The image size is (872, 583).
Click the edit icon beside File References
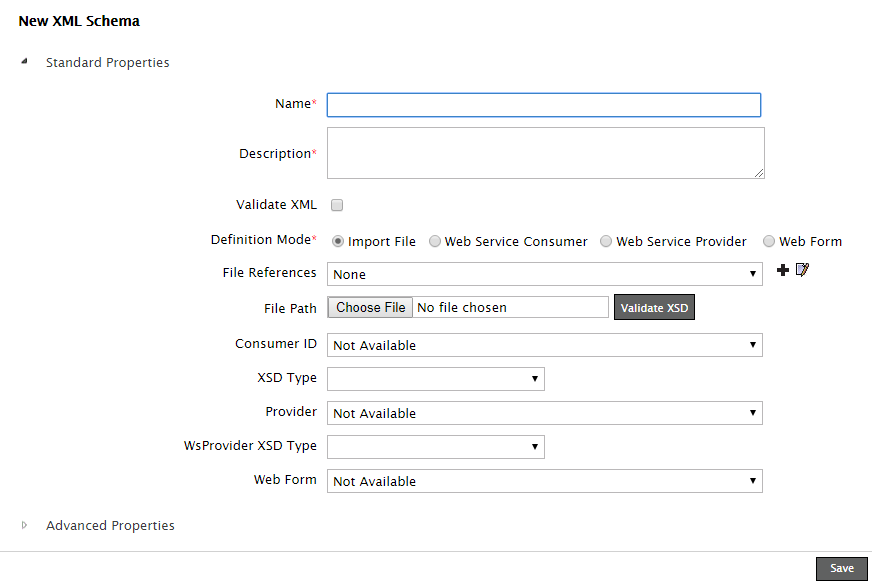click(x=802, y=271)
